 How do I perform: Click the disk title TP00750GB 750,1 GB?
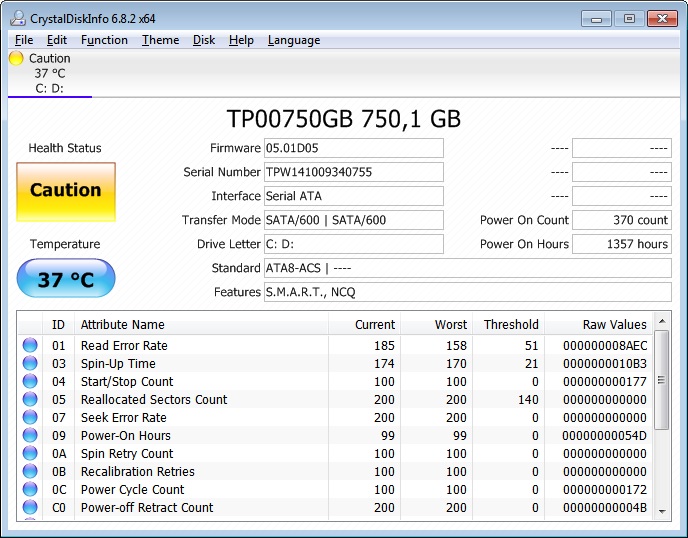(344, 118)
